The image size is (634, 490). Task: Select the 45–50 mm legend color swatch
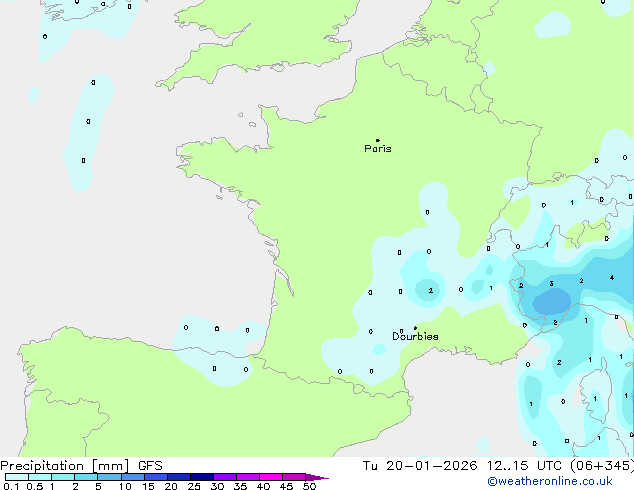tap(294, 477)
